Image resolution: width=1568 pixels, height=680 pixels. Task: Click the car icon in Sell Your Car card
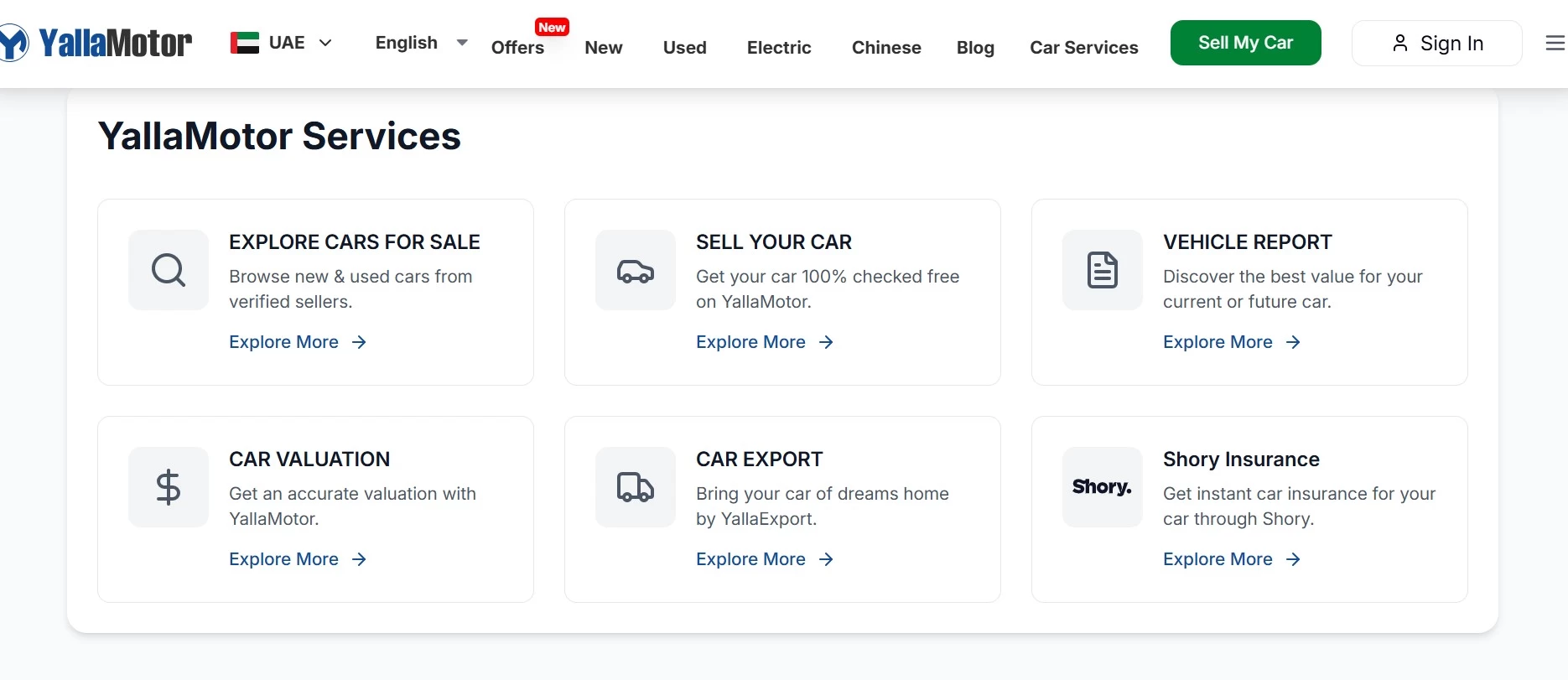(x=636, y=270)
